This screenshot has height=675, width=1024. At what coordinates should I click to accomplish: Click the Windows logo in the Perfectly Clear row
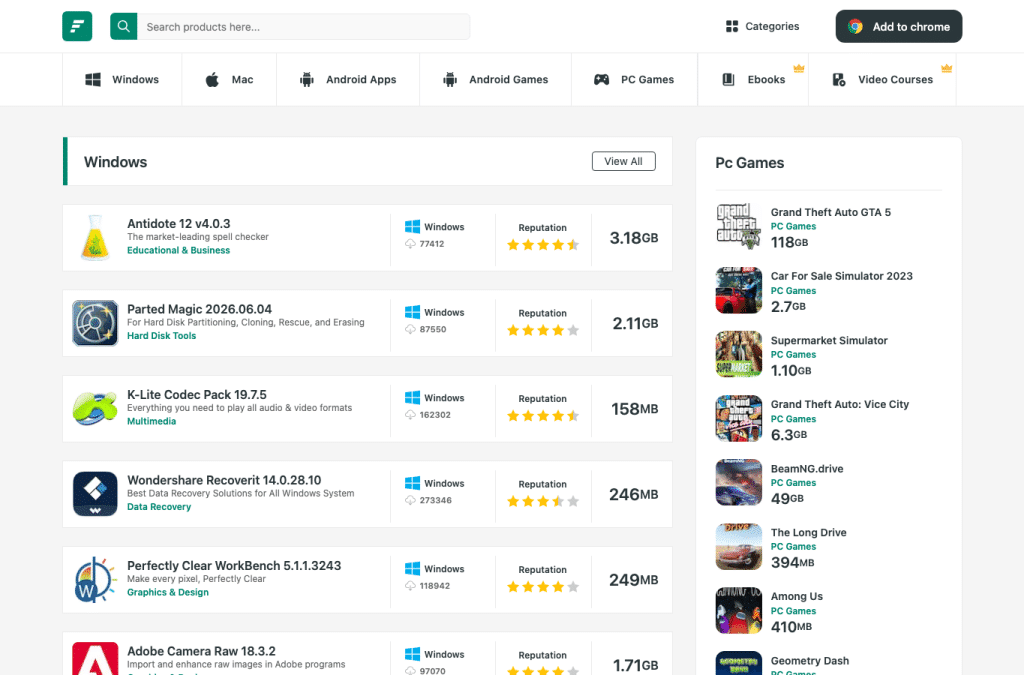[413, 569]
